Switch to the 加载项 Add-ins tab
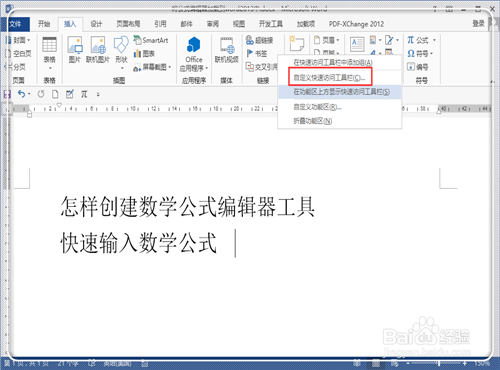The height and width of the screenshot is (370, 500). coord(306,24)
